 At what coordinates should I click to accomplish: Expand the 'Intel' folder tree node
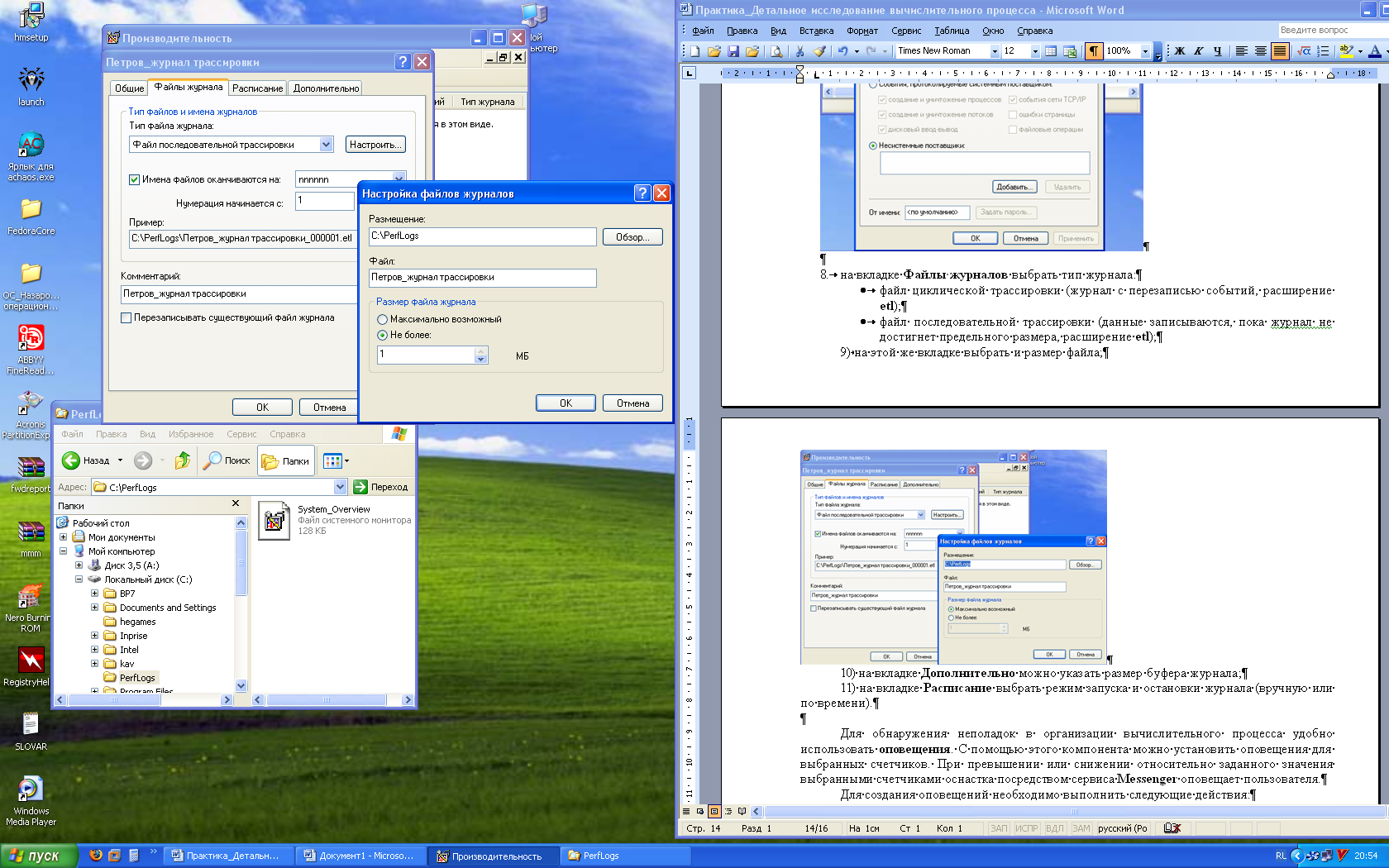[94, 650]
